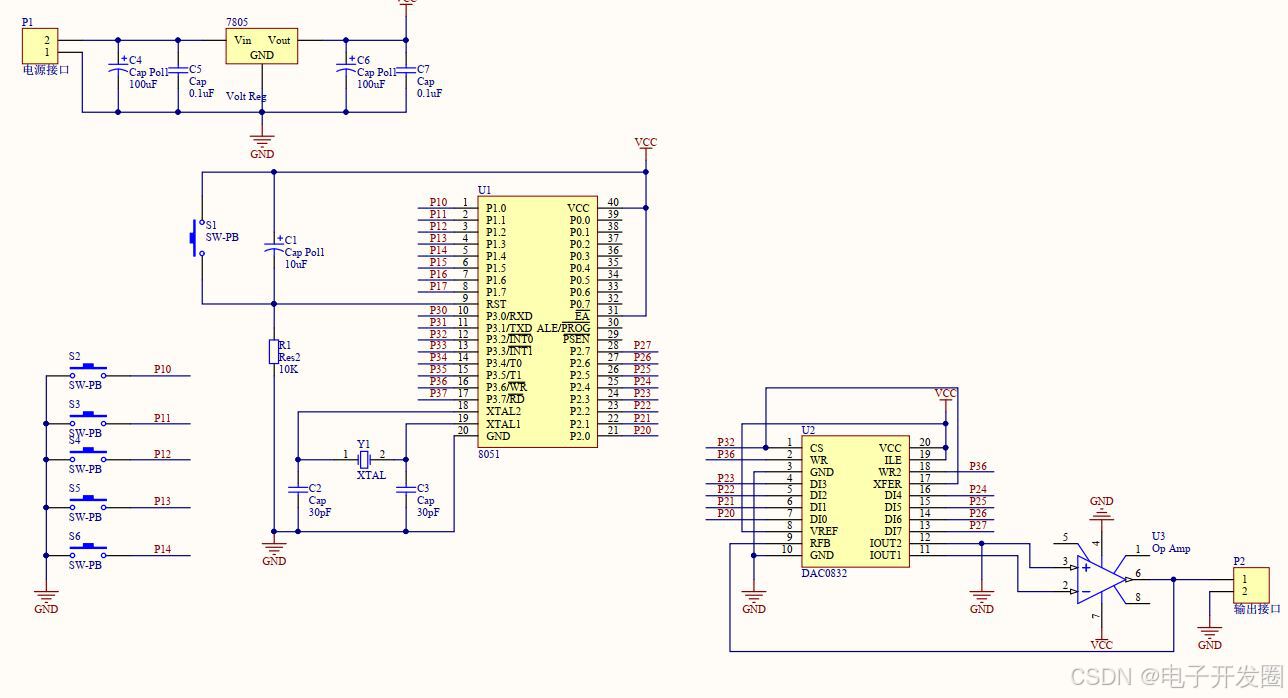
Task: Select the U2 DAC0832 chip body
Action: pyautogui.click(x=855, y=501)
